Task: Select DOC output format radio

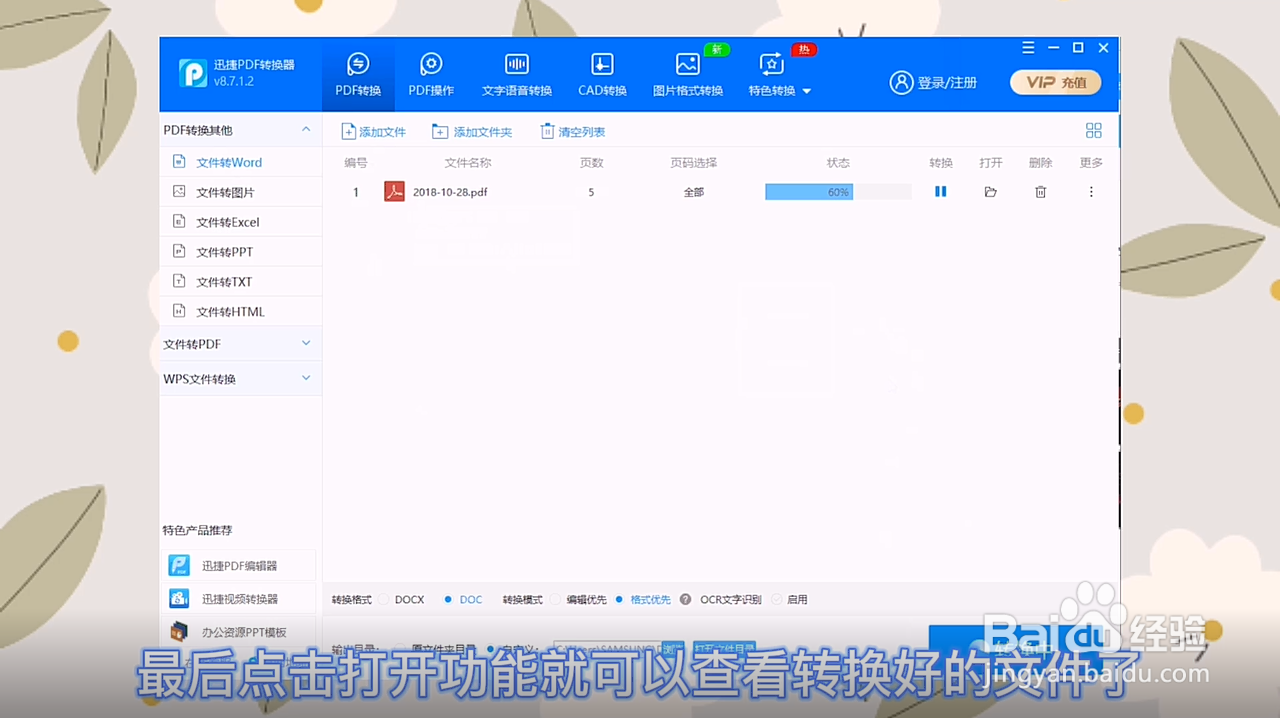Action: click(448, 600)
